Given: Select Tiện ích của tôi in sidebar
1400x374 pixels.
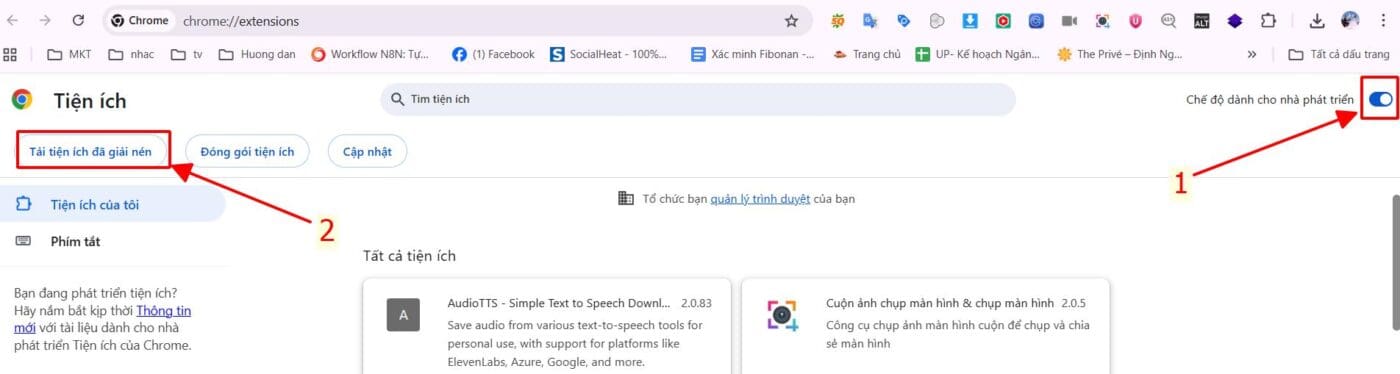Looking at the screenshot, I should coord(113,204).
